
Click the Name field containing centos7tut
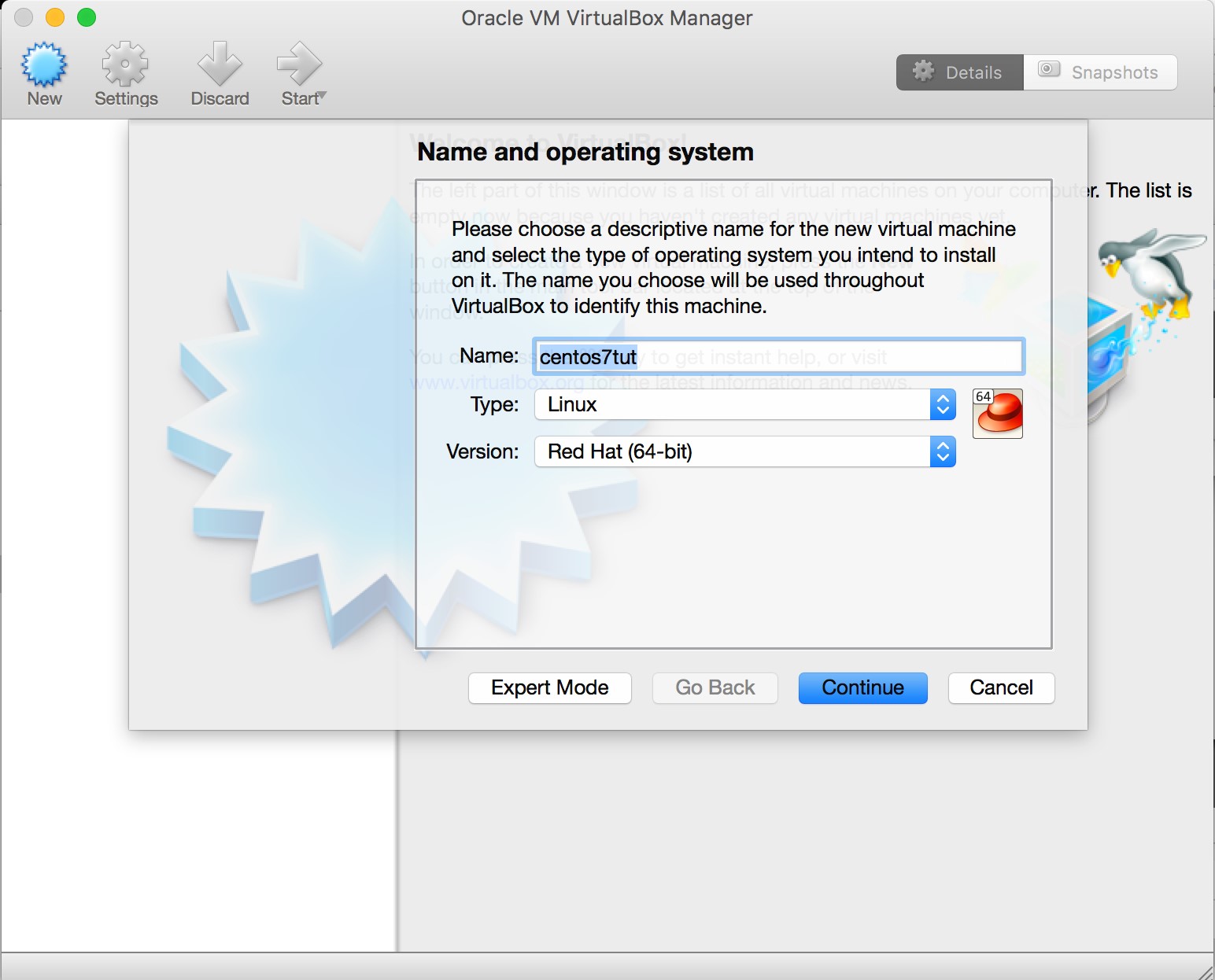(x=778, y=356)
